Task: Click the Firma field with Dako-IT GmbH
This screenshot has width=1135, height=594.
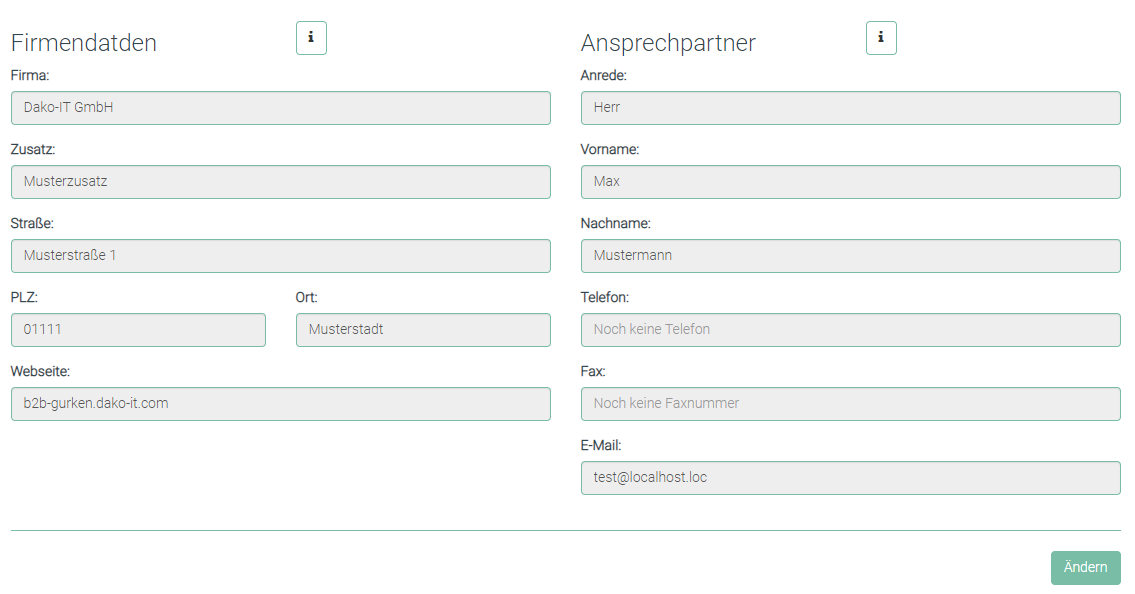Action: [280, 108]
